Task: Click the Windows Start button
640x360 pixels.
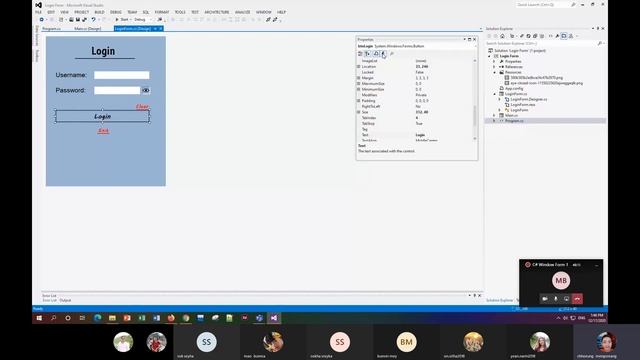Action: 39,318
